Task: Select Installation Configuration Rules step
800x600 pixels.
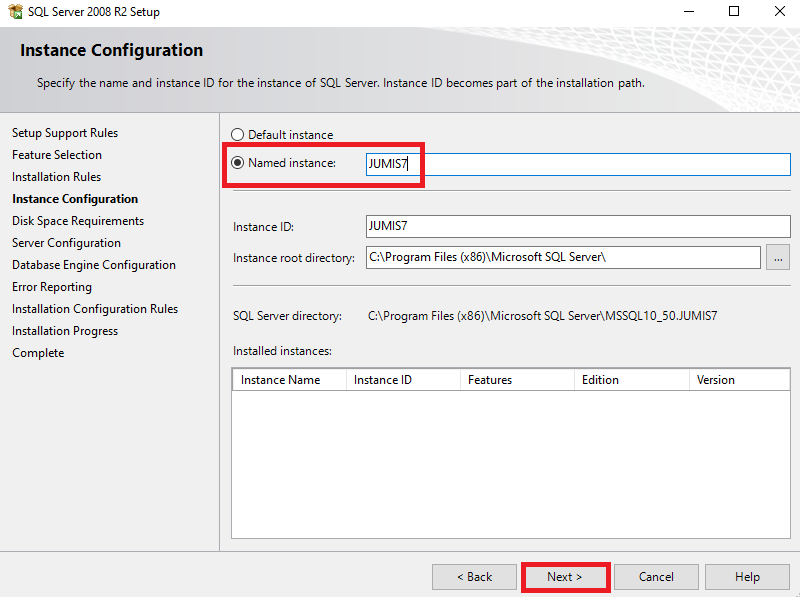Action: (95, 309)
